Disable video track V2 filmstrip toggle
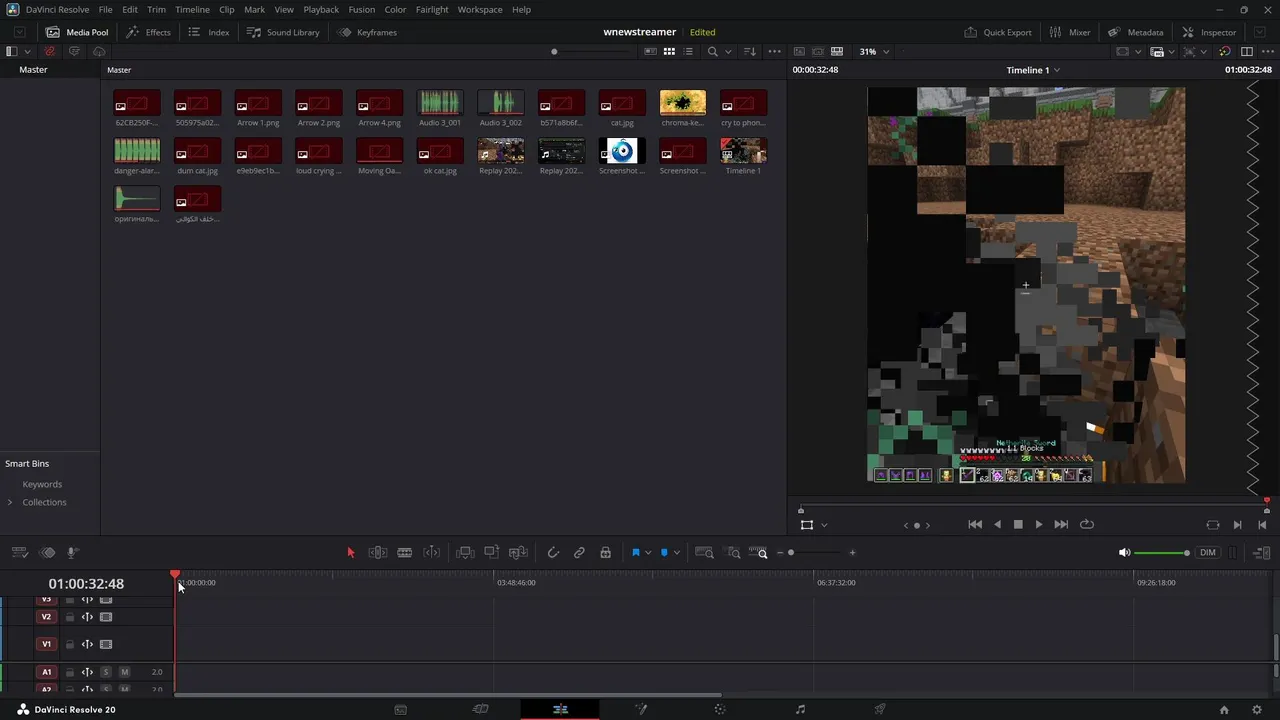 [106, 617]
